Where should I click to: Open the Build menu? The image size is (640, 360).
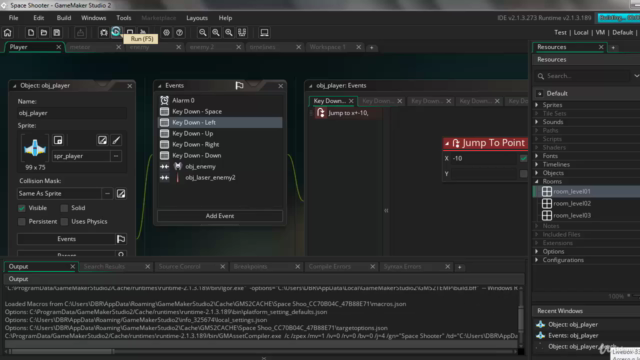coord(64,18)
